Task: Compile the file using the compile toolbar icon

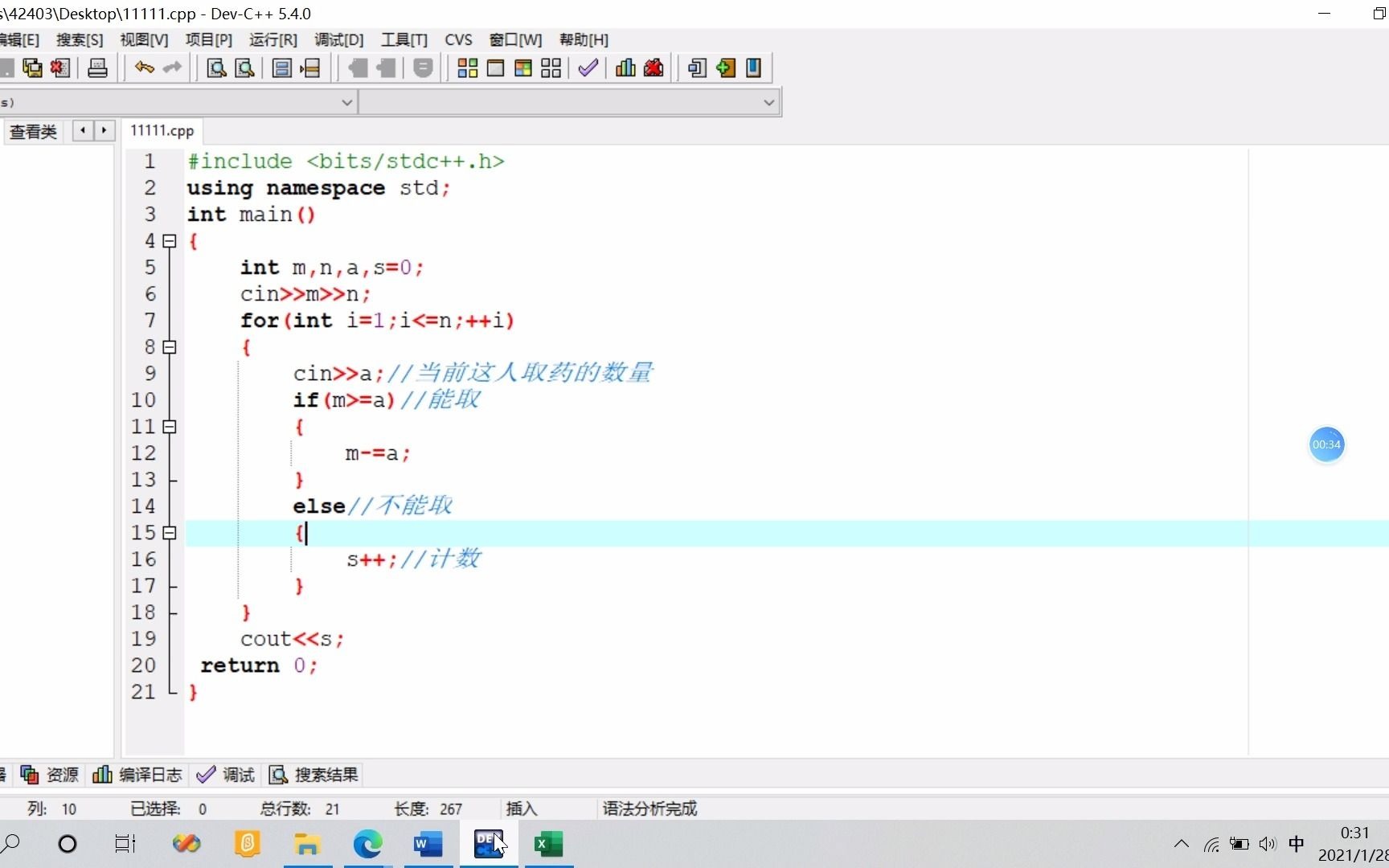Action: [x=468, y=68]
